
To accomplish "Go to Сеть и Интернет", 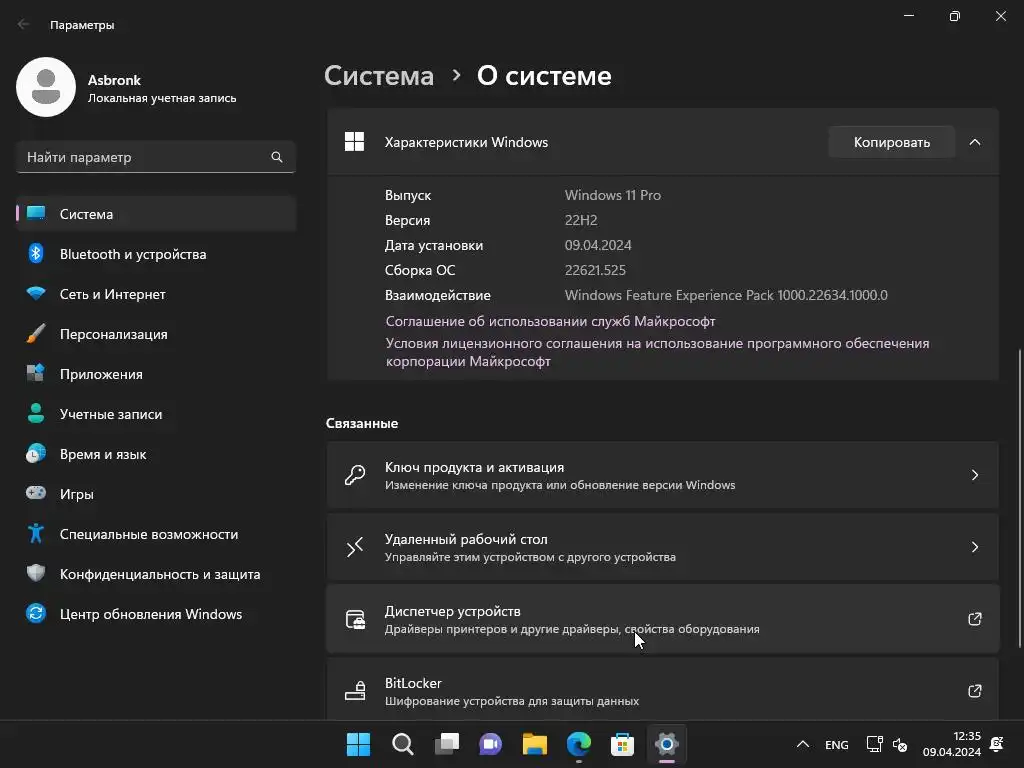I will (x=156, y=294).
